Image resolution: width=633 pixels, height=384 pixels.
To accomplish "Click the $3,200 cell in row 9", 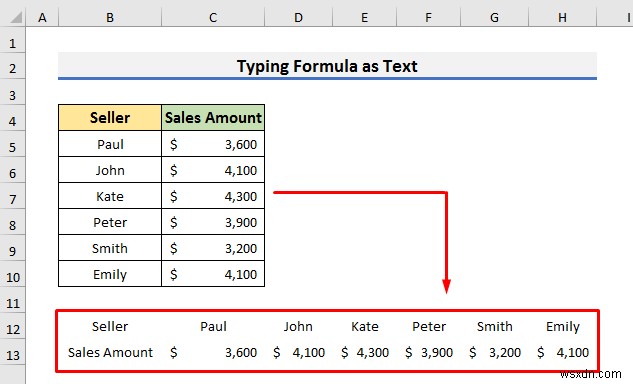I will click(x=213, y=248).
